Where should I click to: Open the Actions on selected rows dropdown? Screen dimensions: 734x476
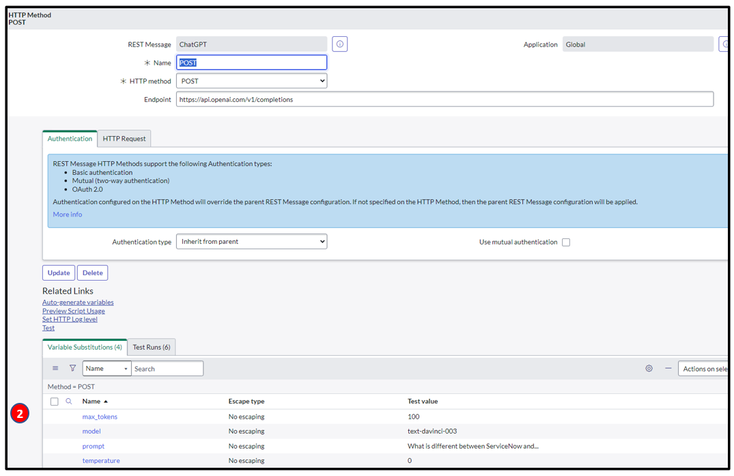point(703,368)
